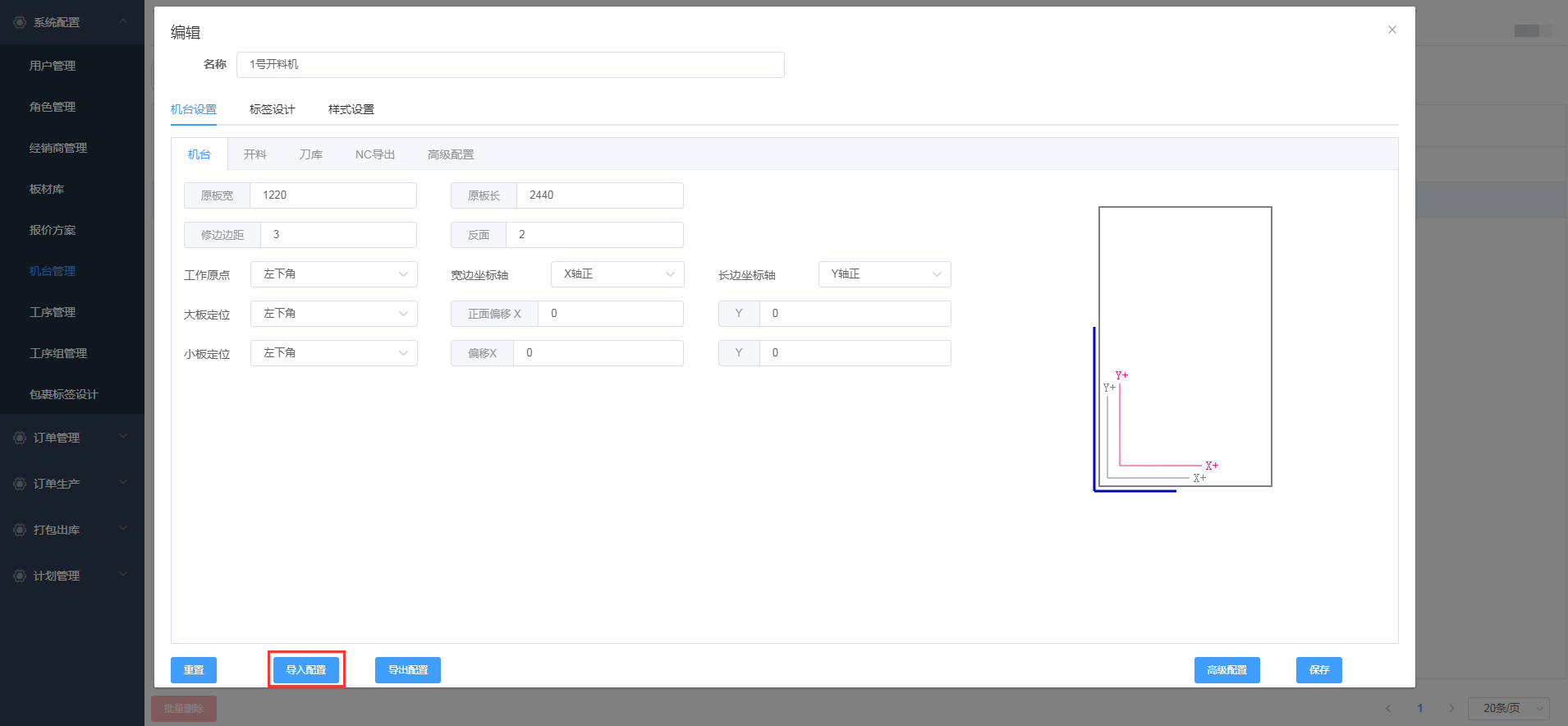Screen dimensions: 1568x726
Task: Expand the 大板定位 dropdown
Action: coord(333,314)
